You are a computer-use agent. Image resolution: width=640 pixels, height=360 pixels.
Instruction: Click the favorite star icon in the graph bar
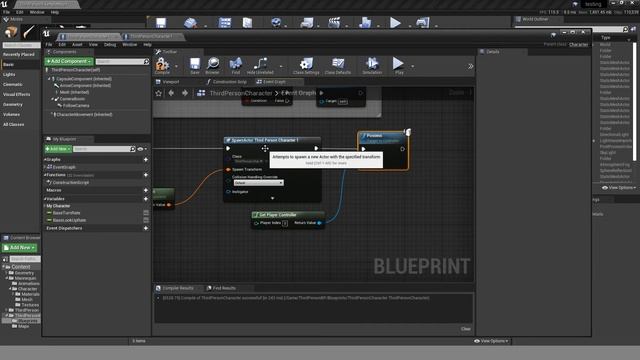(x=159, y=93)
